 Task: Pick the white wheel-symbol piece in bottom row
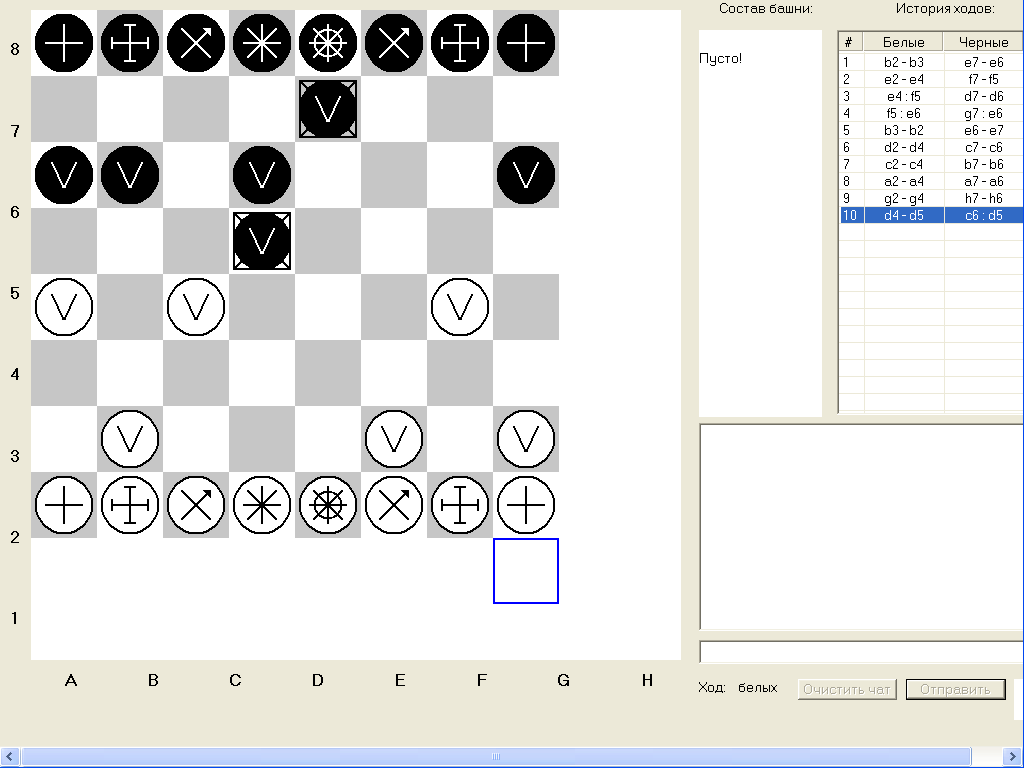(x=328, y=505)
